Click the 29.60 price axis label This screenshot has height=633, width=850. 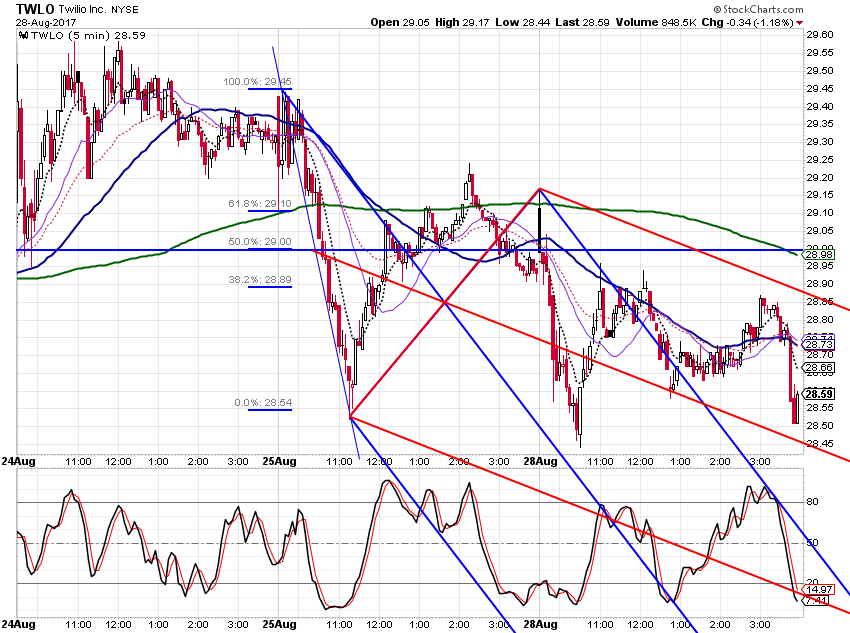click(820, 35)
